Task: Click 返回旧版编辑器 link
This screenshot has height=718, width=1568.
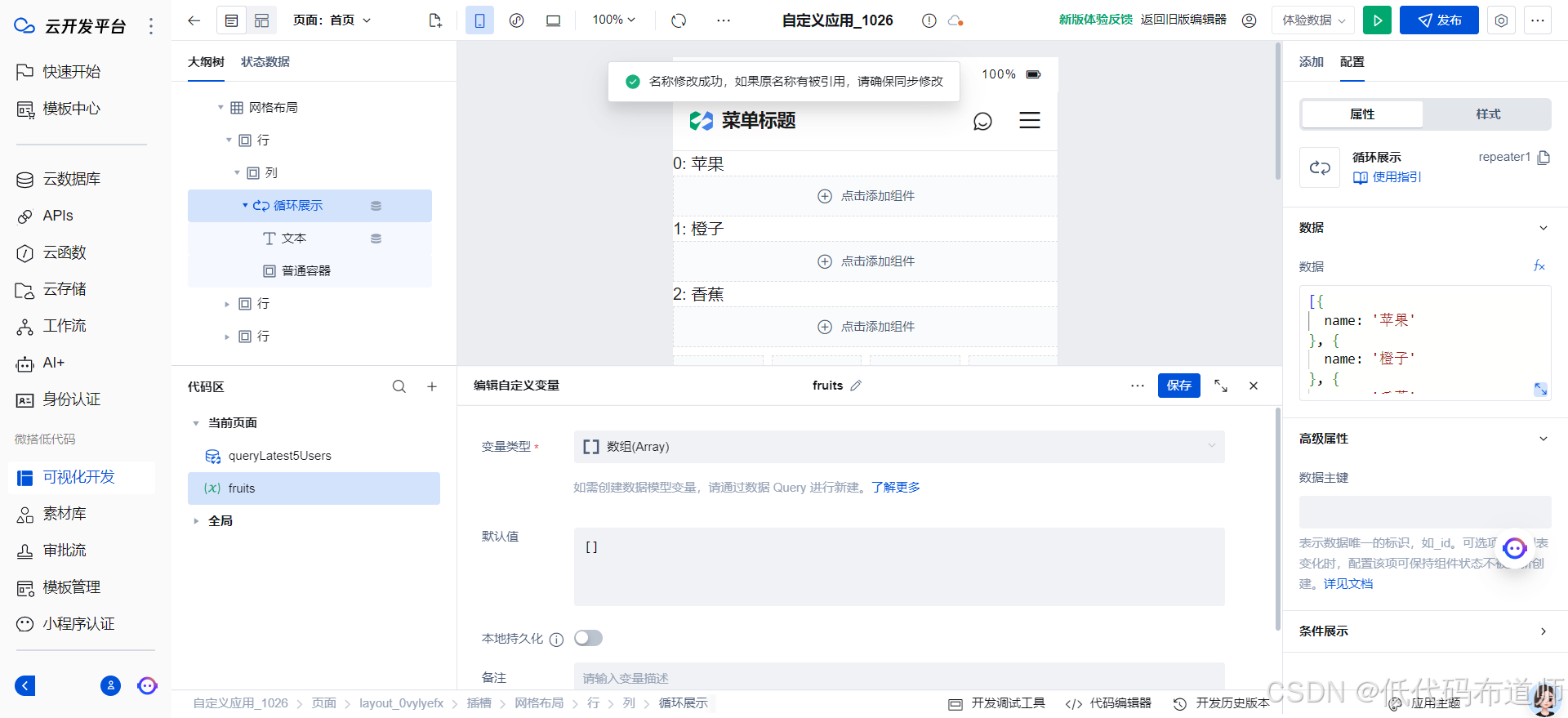Action: click(1183, 20)
